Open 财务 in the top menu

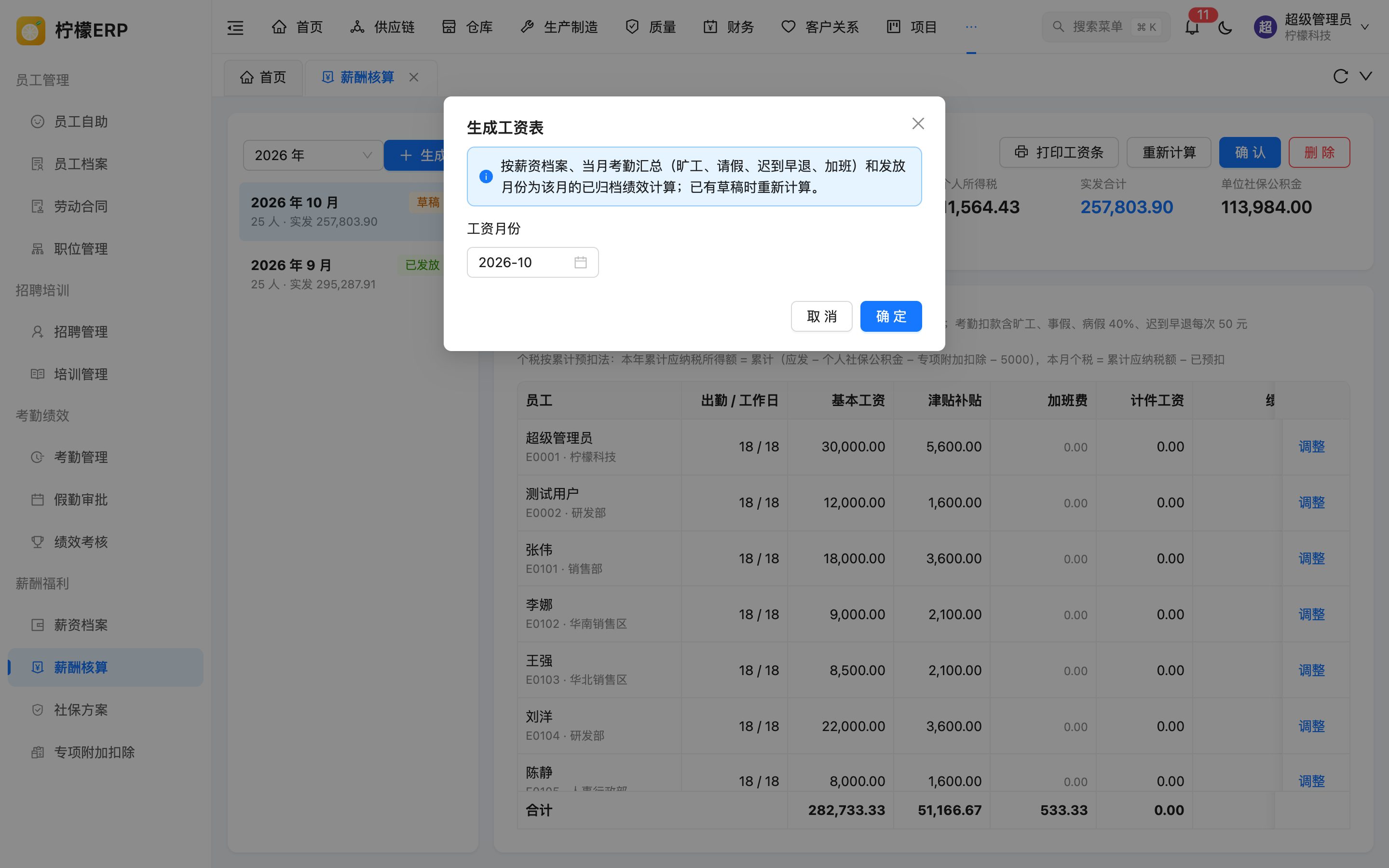pyautogui.click(x=728, y=27)
